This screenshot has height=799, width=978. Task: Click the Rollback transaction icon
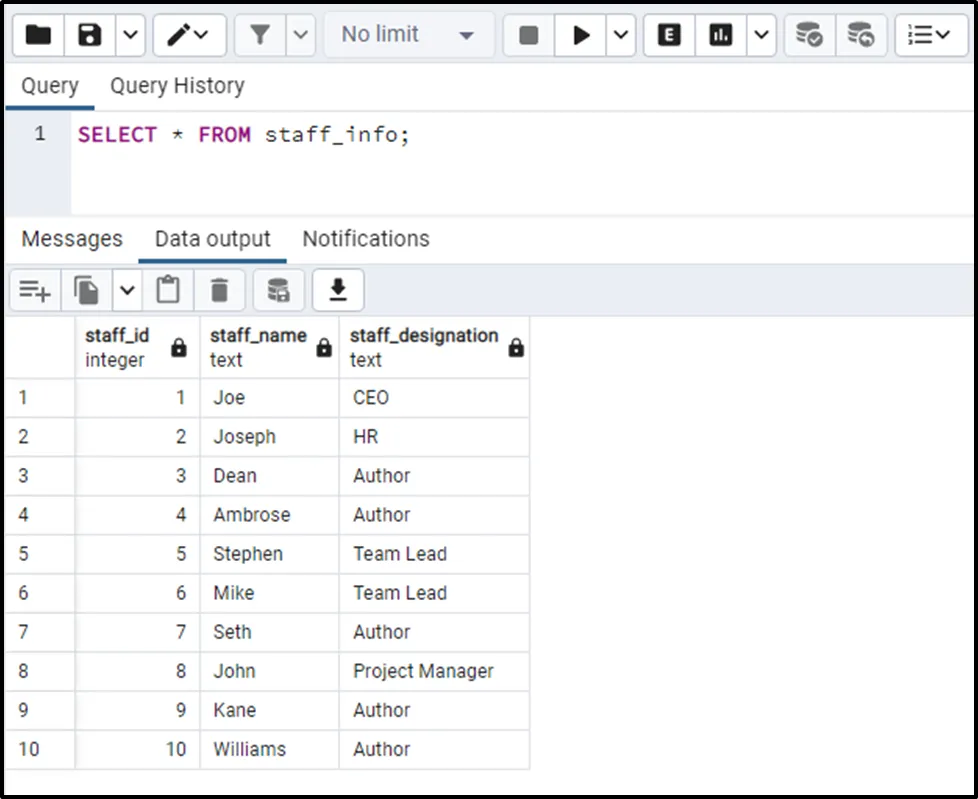coord(860,36)
